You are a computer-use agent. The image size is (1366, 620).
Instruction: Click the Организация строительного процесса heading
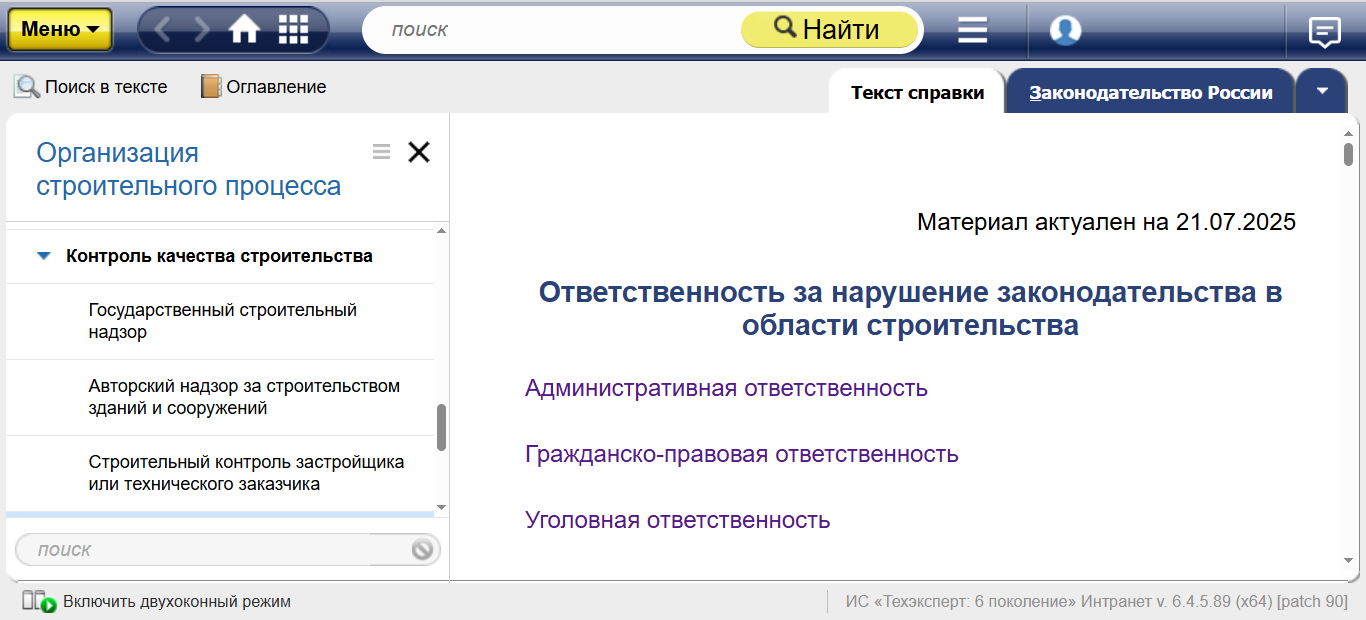point(188,169)
